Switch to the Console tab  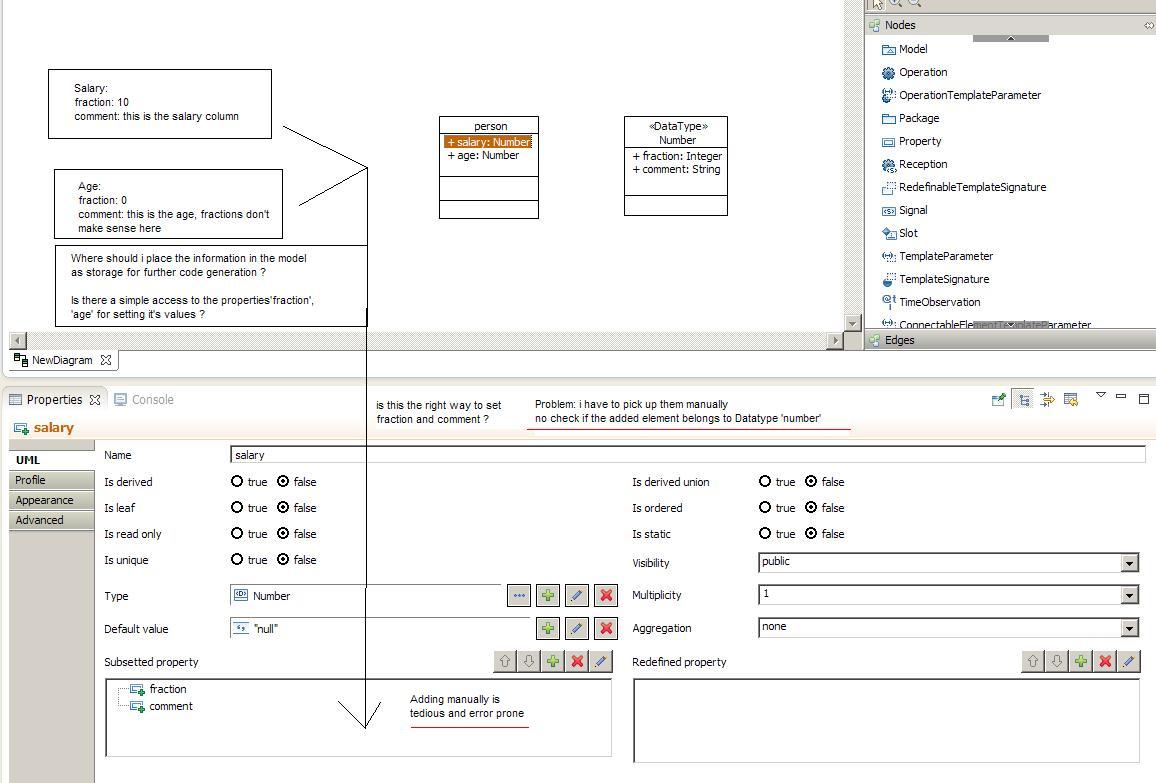144,400
